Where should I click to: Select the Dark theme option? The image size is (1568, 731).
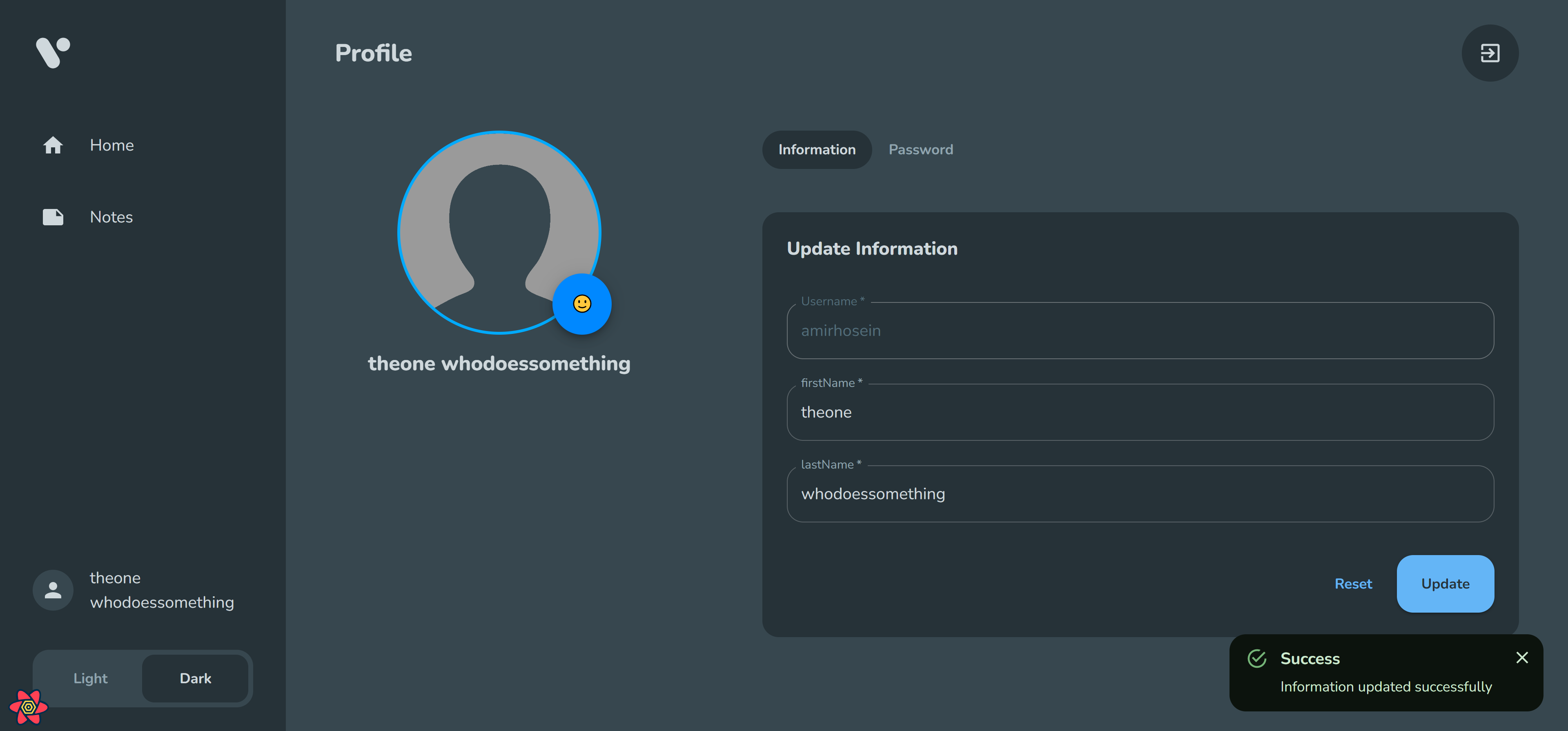tap(195, 678)
